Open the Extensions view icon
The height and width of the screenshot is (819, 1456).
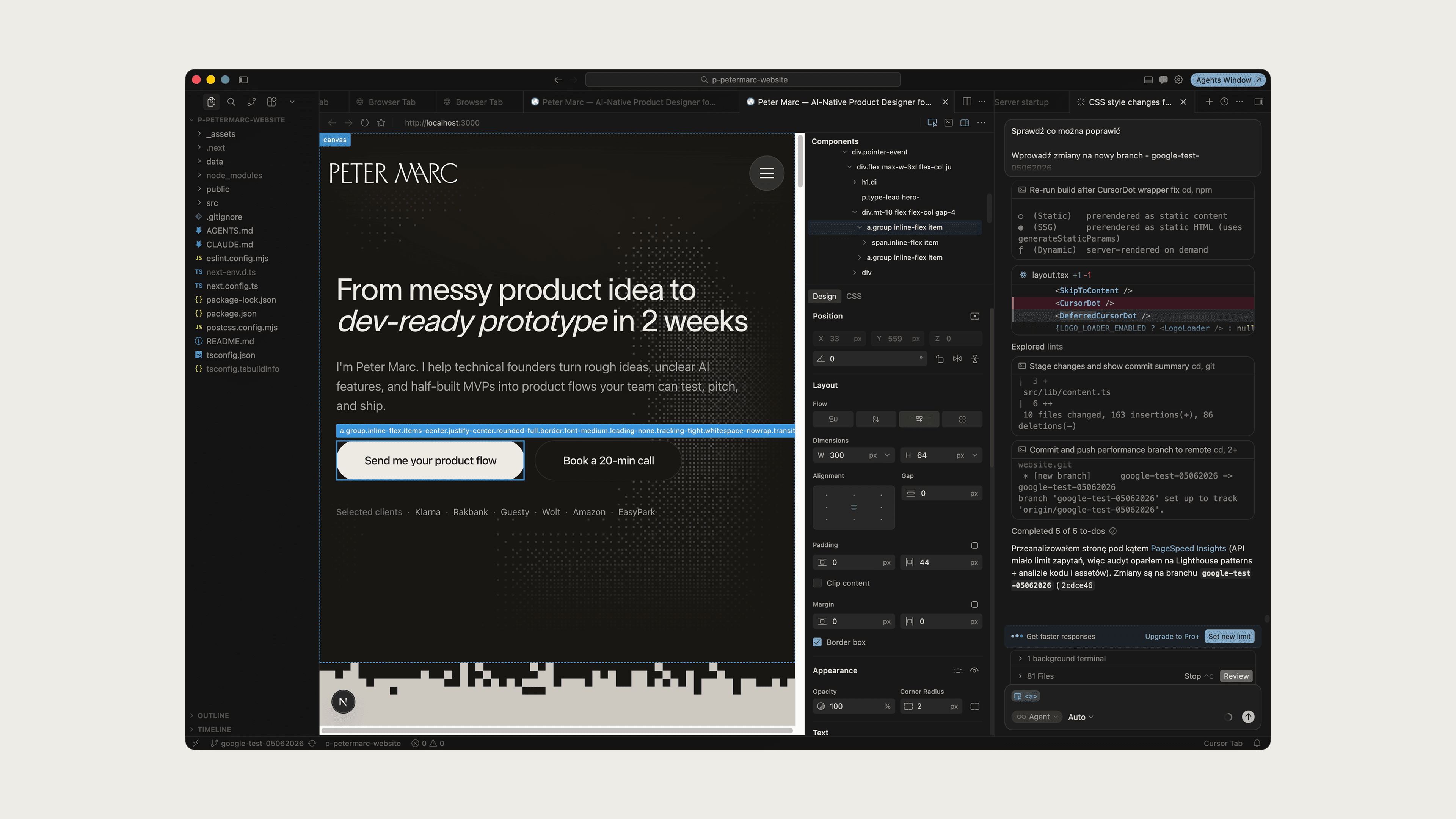[272, 102]
